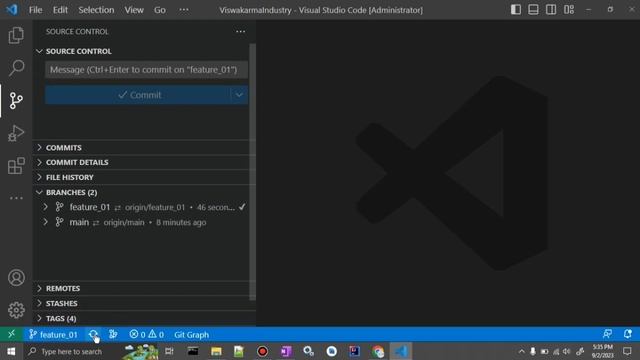Viewport: 640px width, 360px height.
Task: Open the Search view in activity bar
Action: pos(16,68)
